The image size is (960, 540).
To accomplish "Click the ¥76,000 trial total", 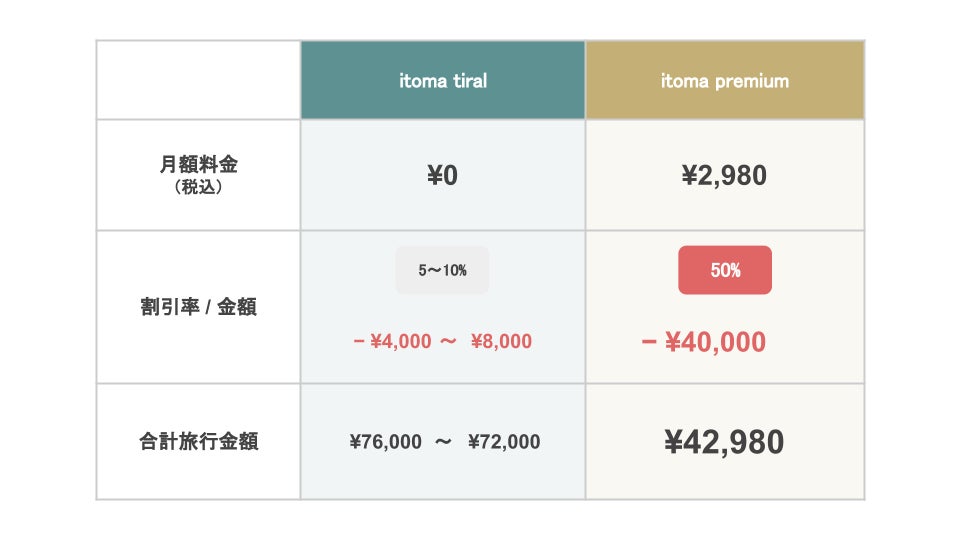I will click(x=386, y=442).
